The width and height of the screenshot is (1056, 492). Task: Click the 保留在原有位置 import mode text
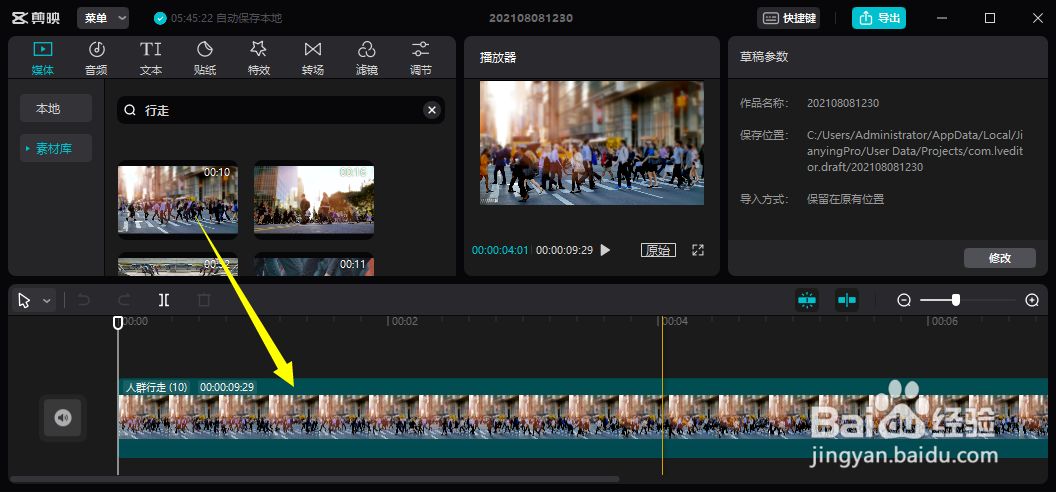click(x=845, y=199)
